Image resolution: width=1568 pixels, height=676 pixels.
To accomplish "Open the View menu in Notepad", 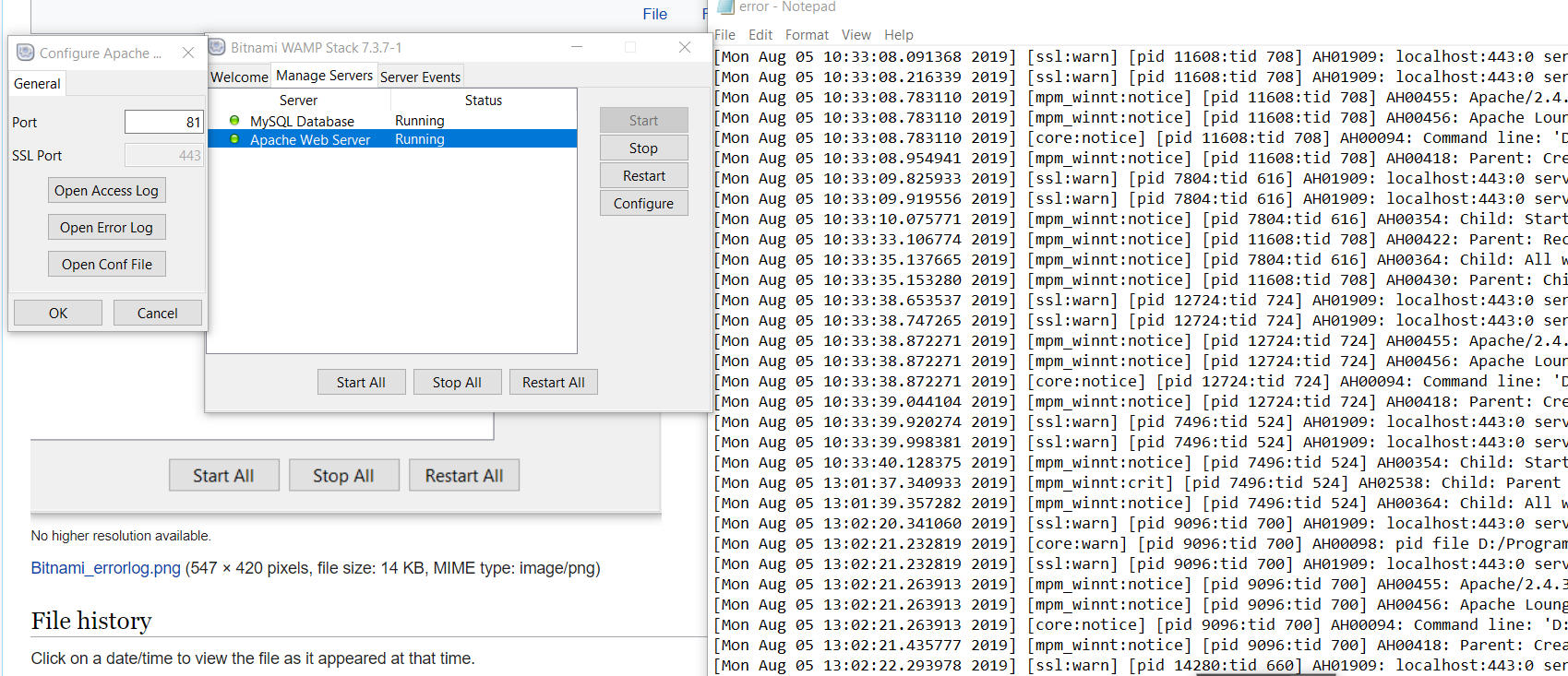I will pos(856,35).
